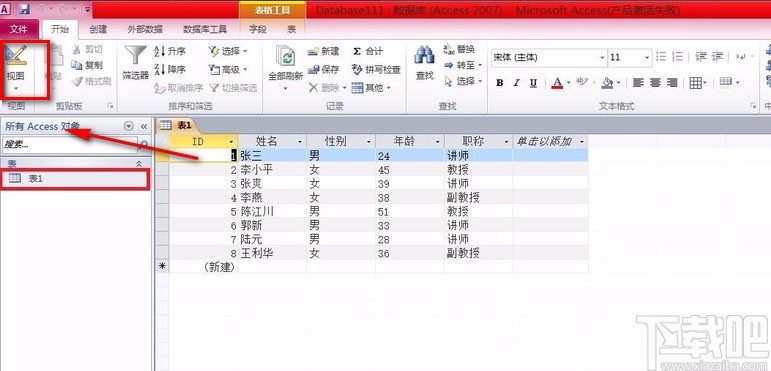The image size is (771, 371).
Task: Click 替换 replace button
Action: (x=459, y=49)
